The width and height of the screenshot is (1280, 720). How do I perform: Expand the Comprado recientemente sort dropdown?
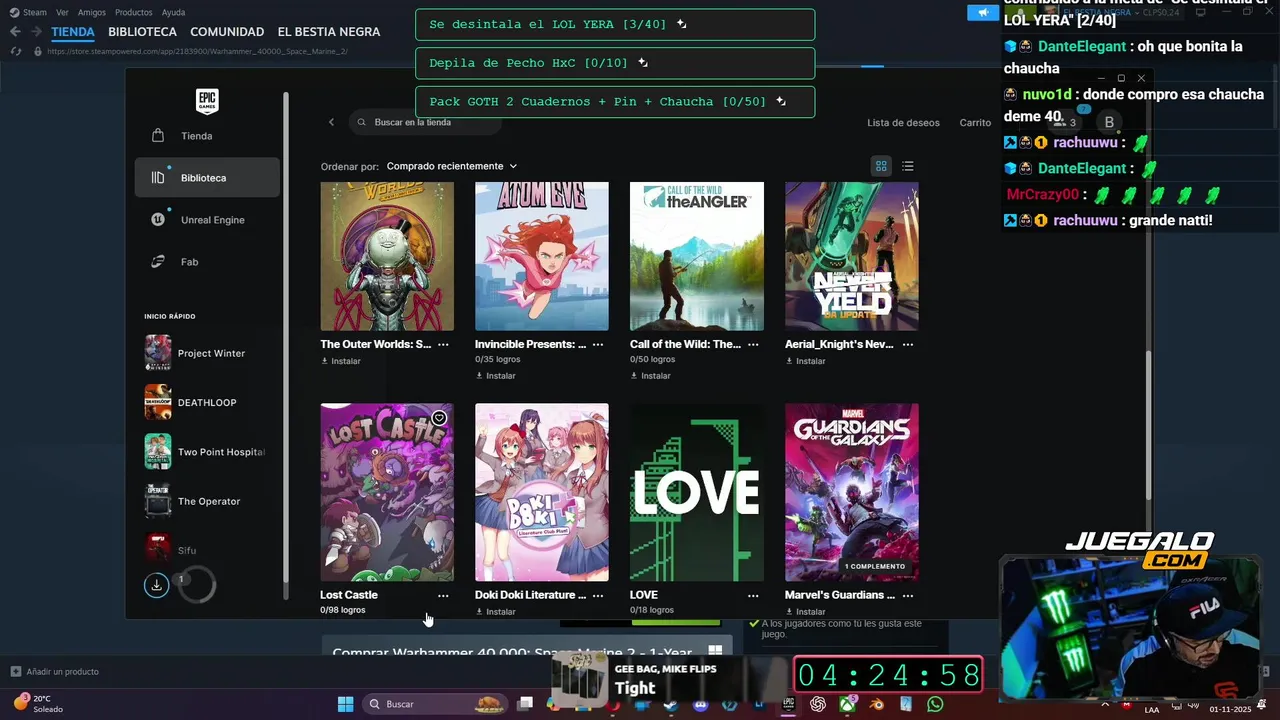(x=452, y=166)
